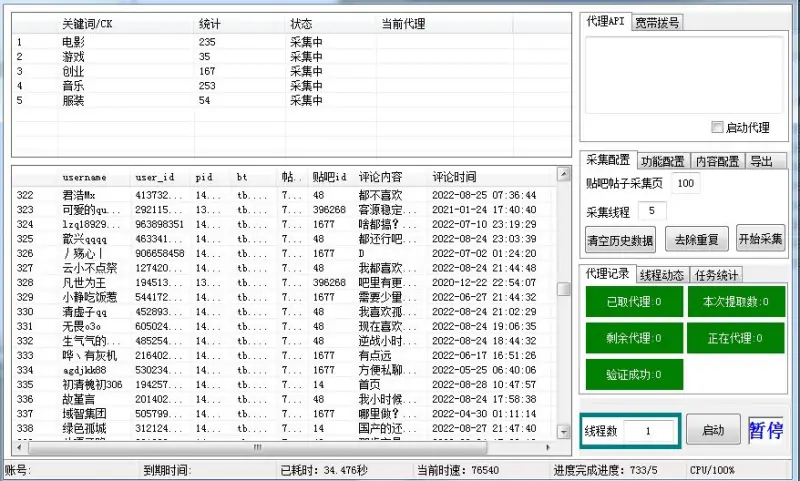Switch to the 内容配置 tab
Viewport: 800px width, 481px height.
pos(718,161)
